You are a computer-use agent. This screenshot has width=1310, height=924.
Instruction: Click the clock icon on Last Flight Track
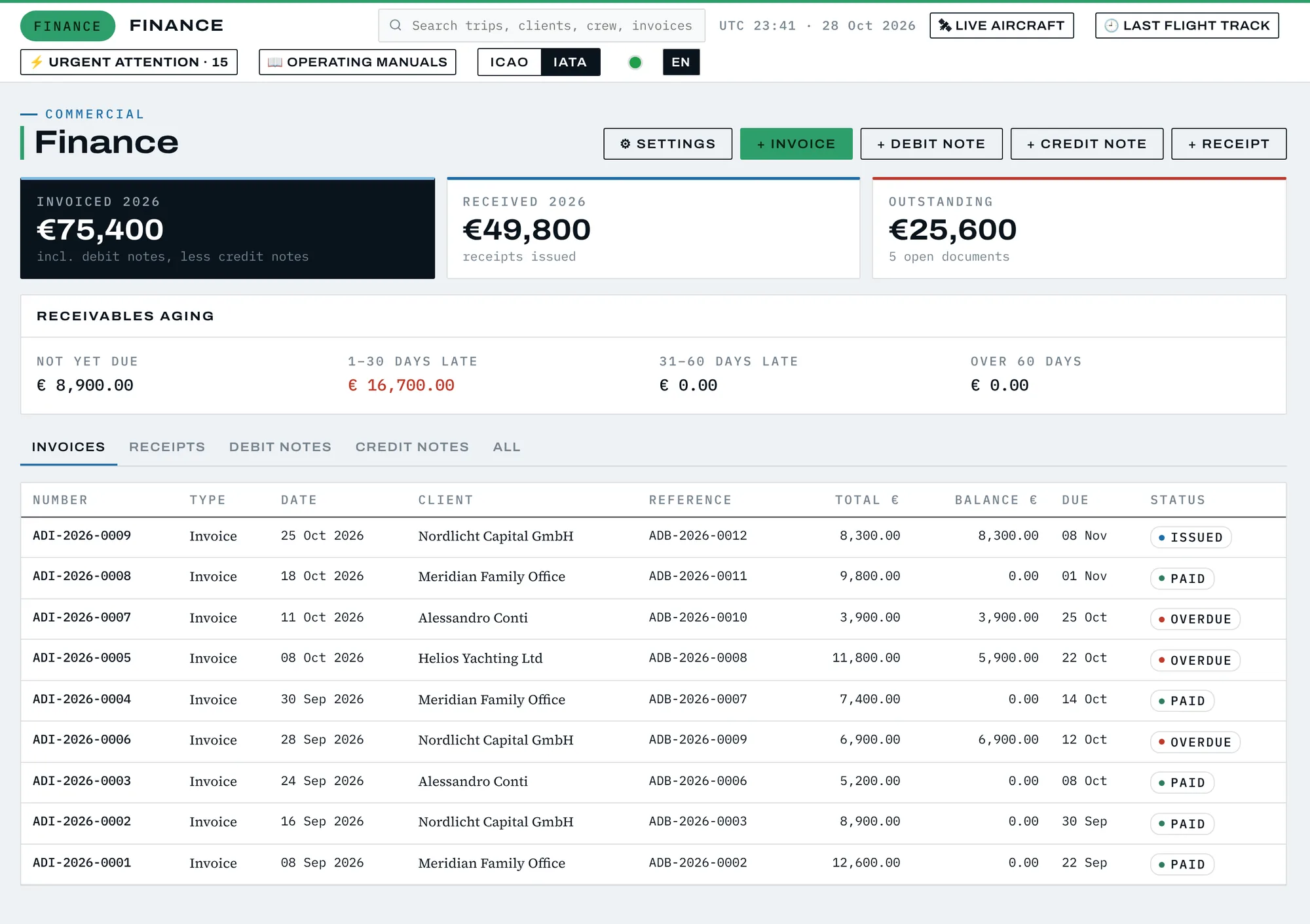pyautogui.click(x=1112, y=26)
